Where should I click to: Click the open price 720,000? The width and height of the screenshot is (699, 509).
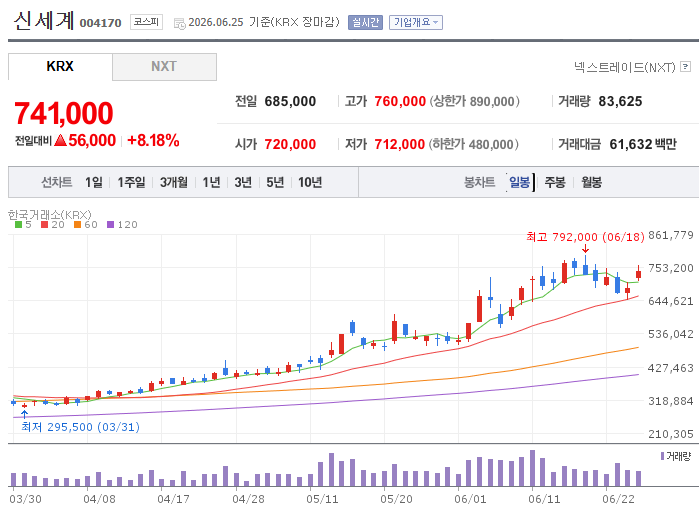tap(290, 144)
